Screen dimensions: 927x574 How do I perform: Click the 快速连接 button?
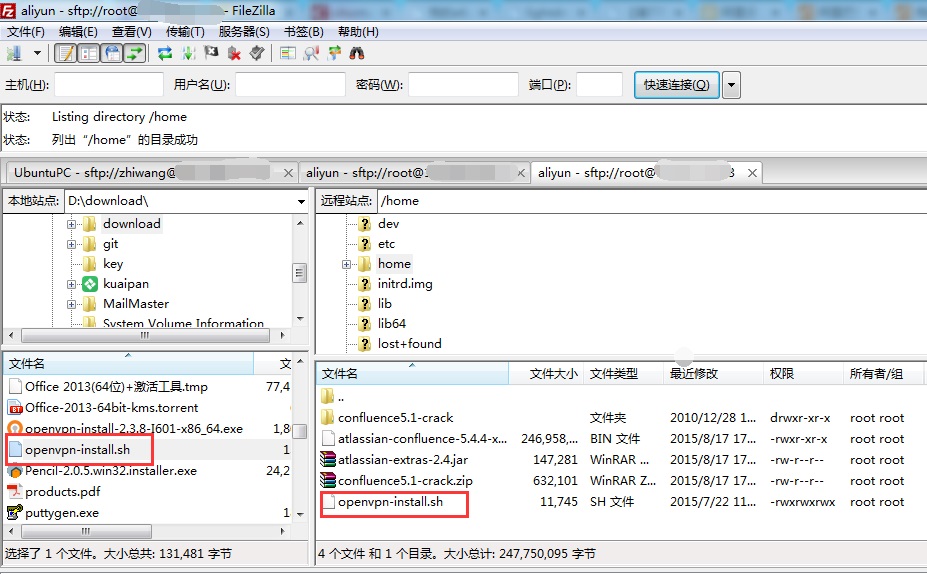click(x=676, y=85)
